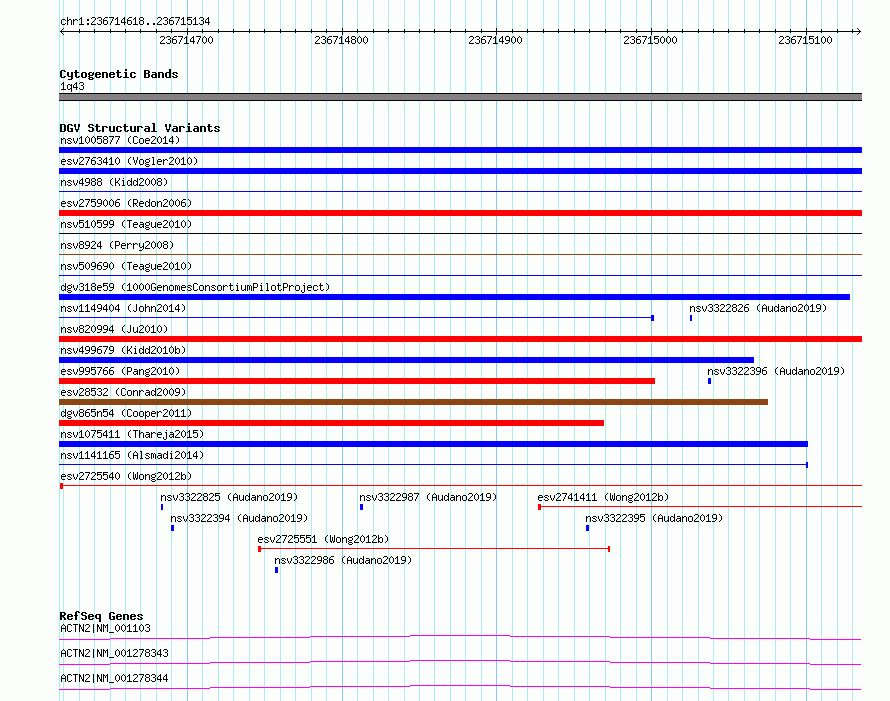Image resolution: width=890 pixels, height=701 pixels.
Task: Select the nsv8924 (Perry2008) label
Action: click(117, 245)
